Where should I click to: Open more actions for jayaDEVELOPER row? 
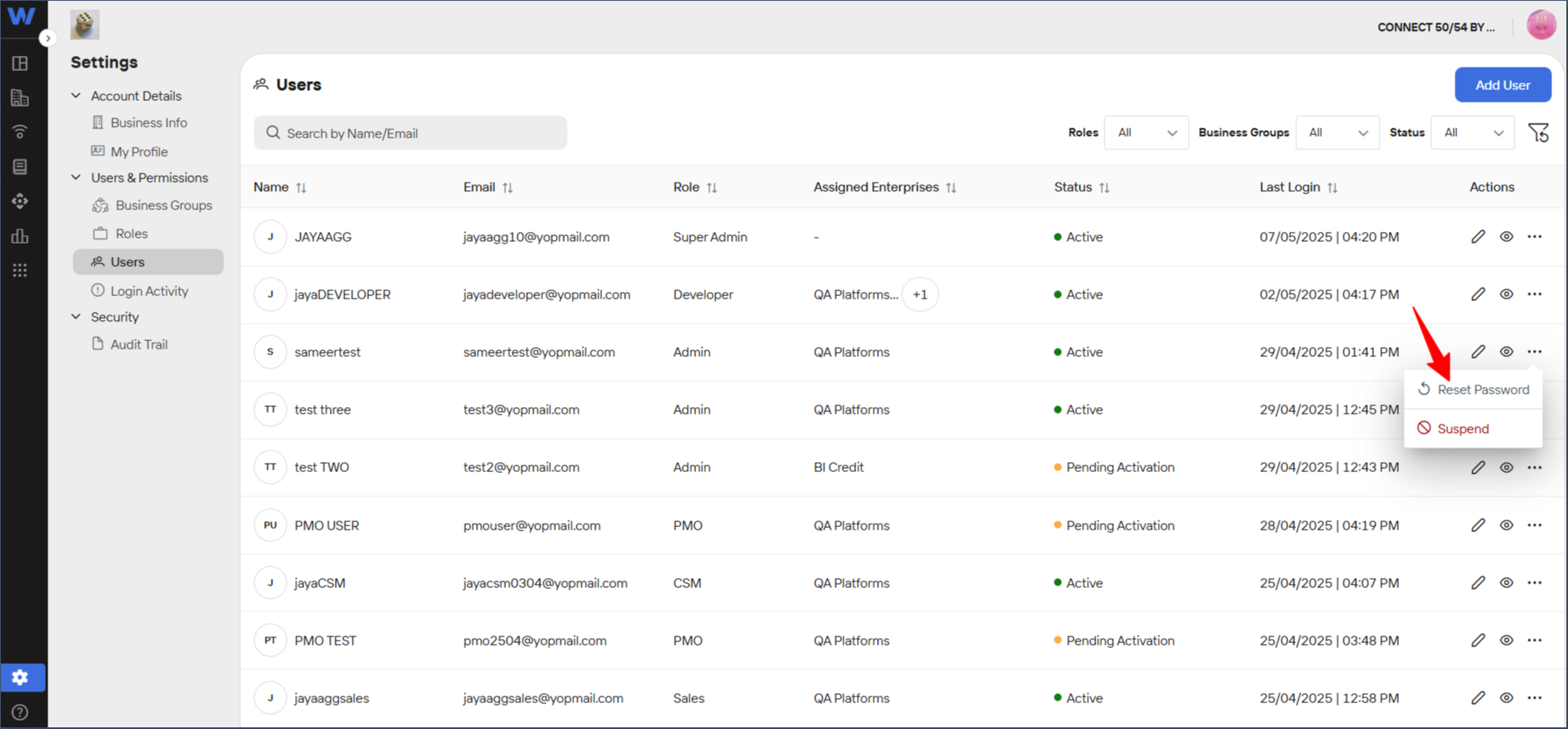[1535, 294]
